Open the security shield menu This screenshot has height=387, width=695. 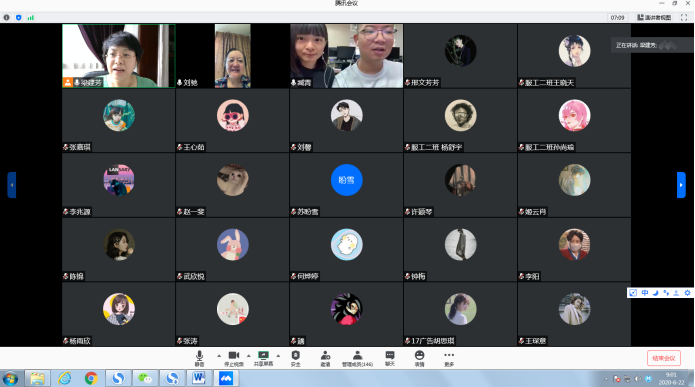point(296,358)
